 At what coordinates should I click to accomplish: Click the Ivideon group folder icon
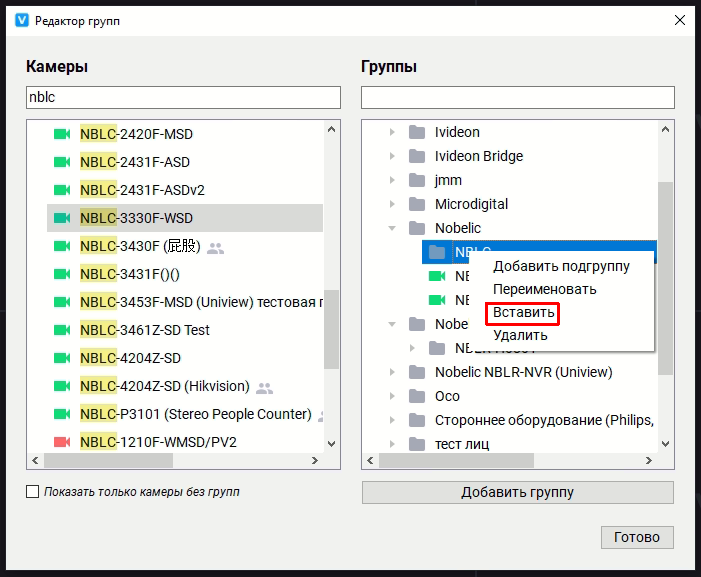[x=417, y=132]
